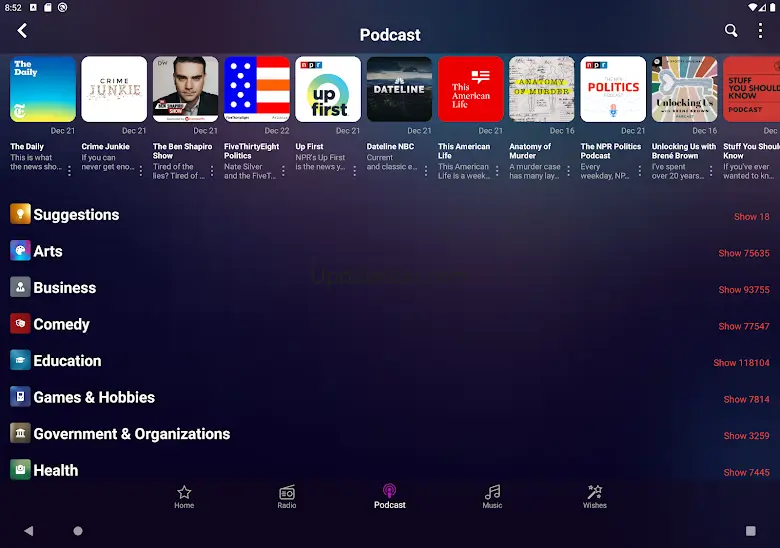Open the Suggestions lightbulb icon
Screen dimensions: 780x548
click(x=20, y=214)
